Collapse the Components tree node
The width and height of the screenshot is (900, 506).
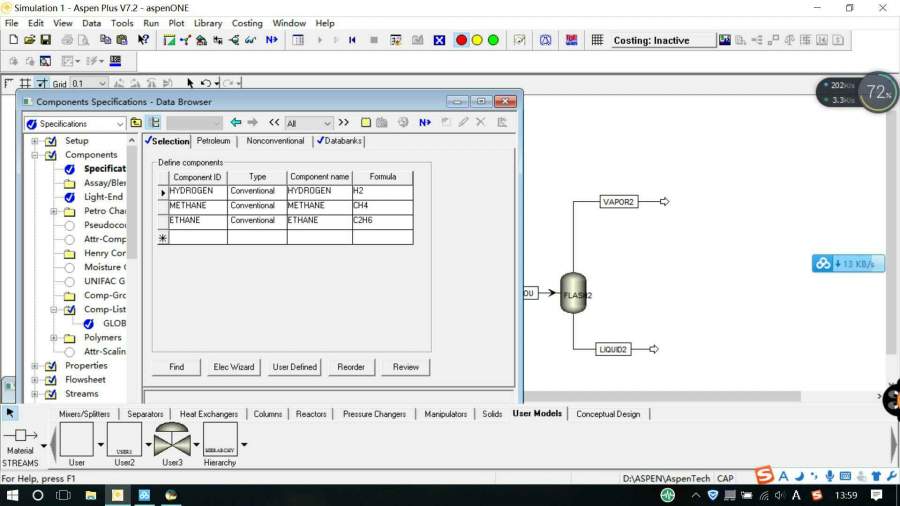click(x=35, y=155)
